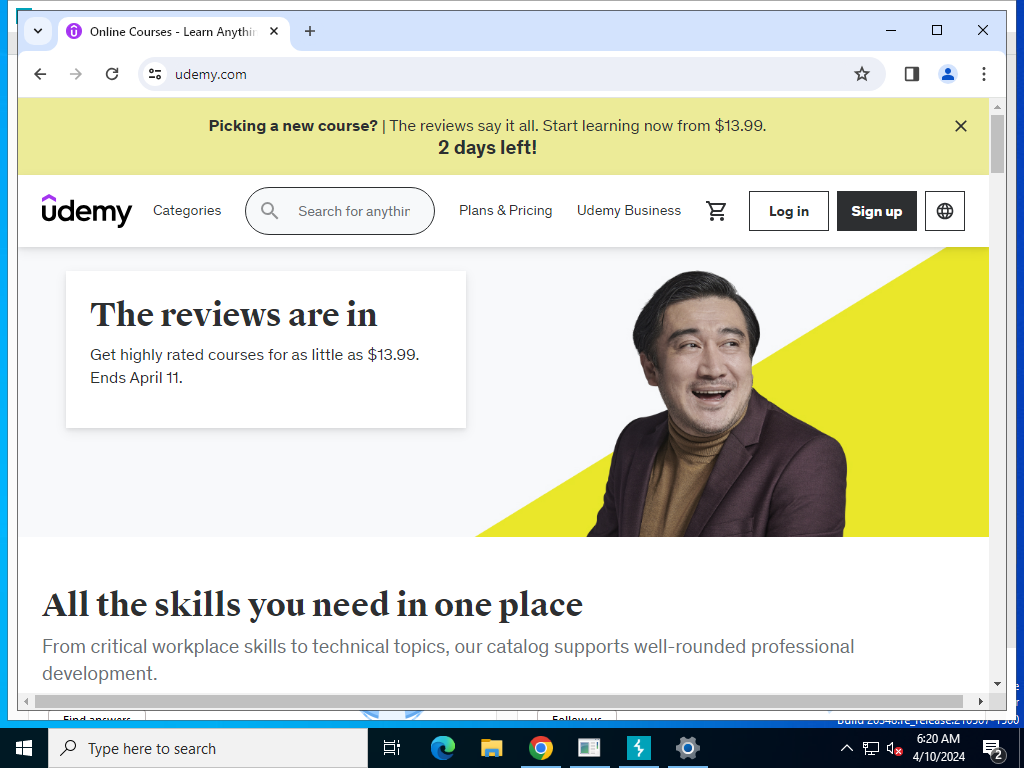The height and width of the screenshot is (768, 1024).
Task: Expand the tab search chevron
Action: point(38,31)
